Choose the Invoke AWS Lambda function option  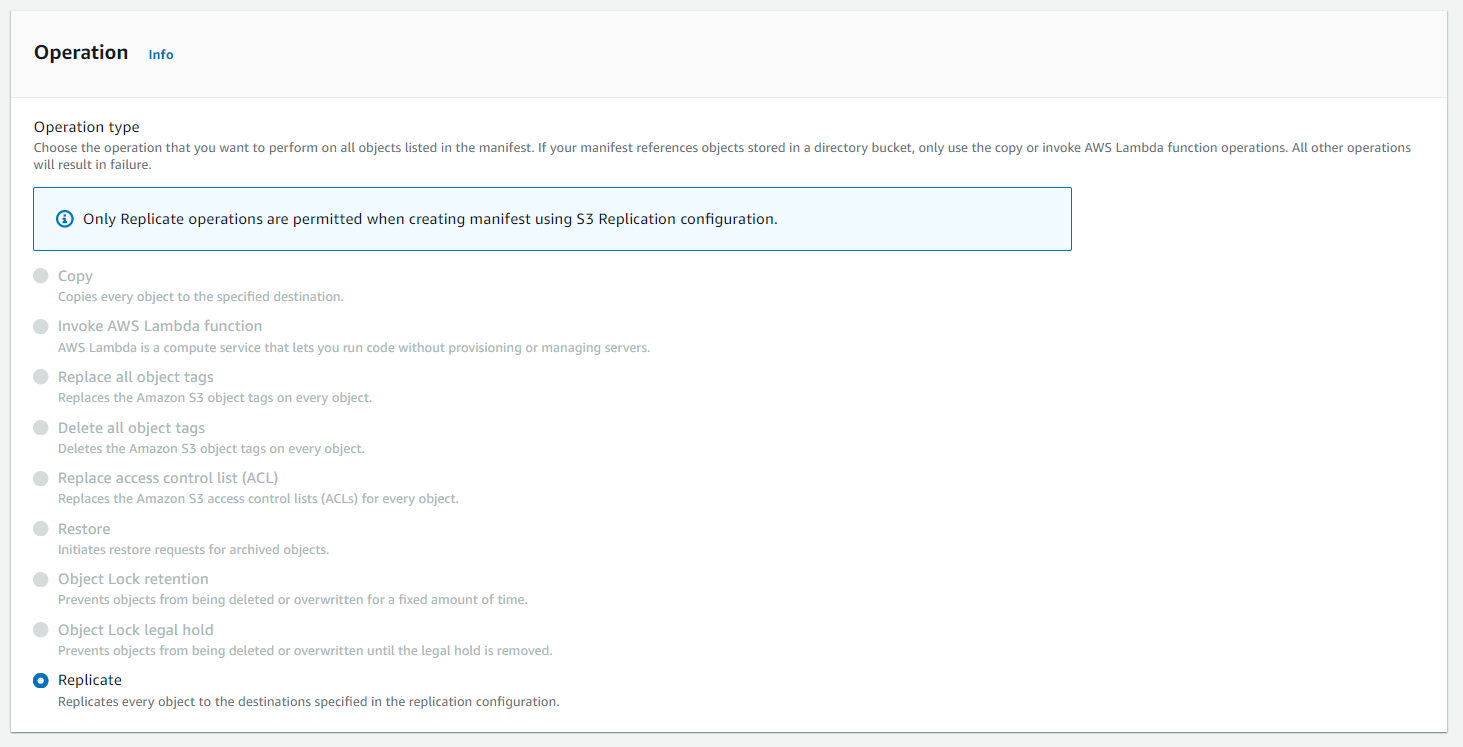41,326
